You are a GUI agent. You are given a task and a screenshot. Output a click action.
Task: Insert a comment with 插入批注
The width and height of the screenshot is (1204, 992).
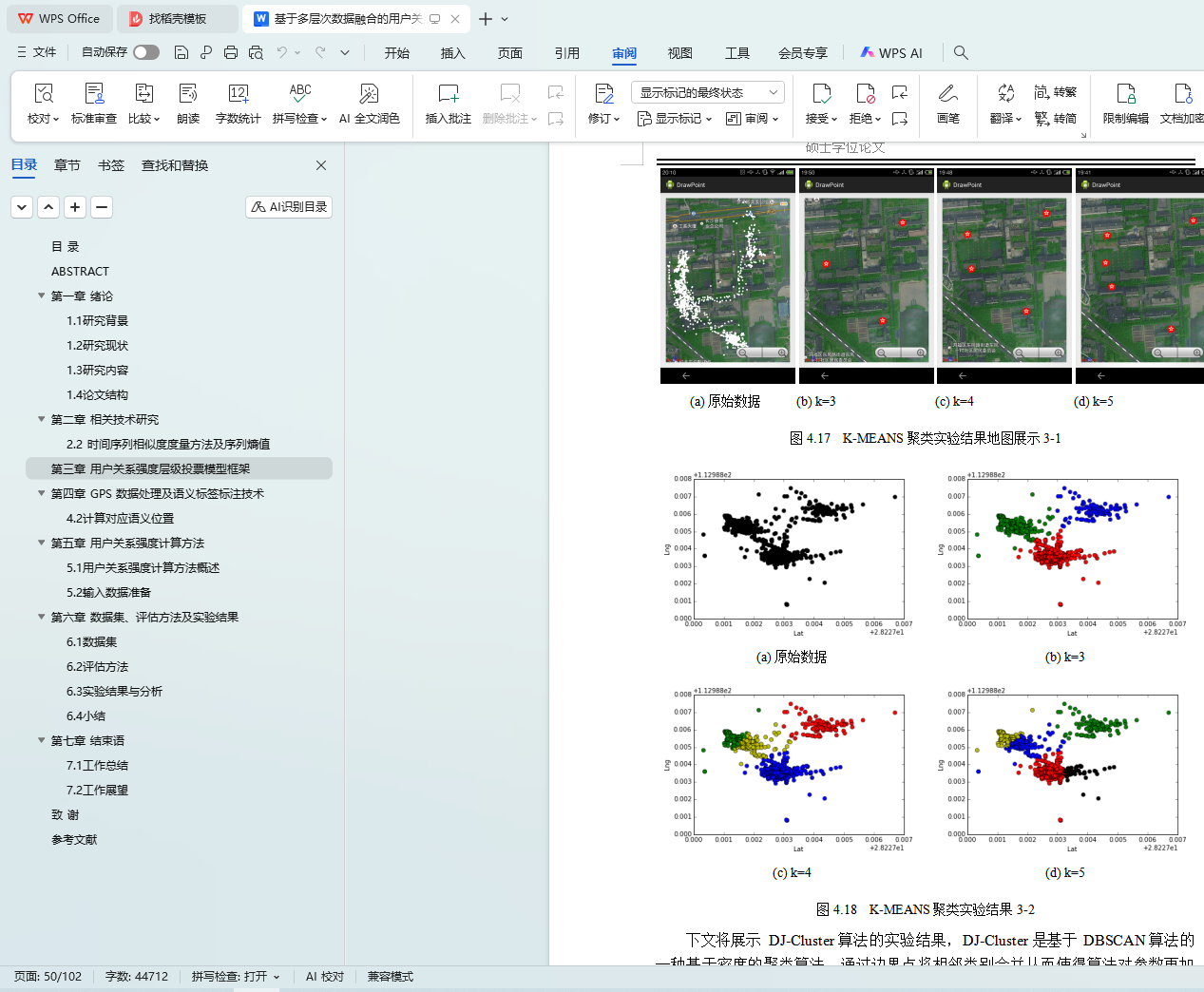448,94
